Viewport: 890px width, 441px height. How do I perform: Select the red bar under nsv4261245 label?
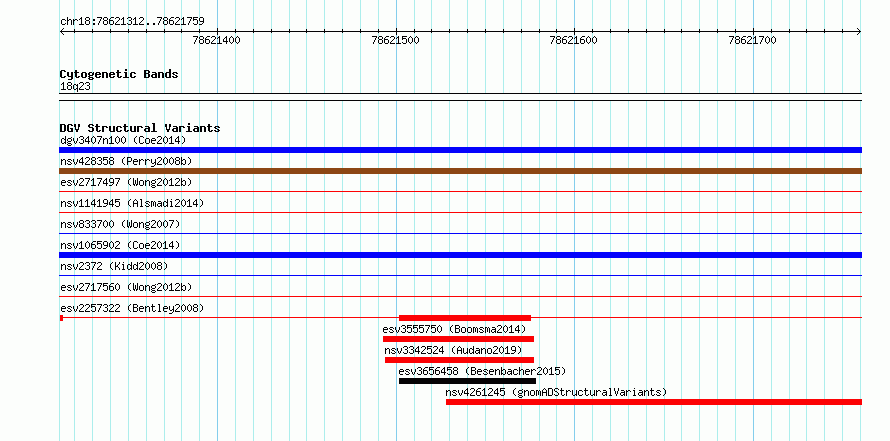(654, 402)
